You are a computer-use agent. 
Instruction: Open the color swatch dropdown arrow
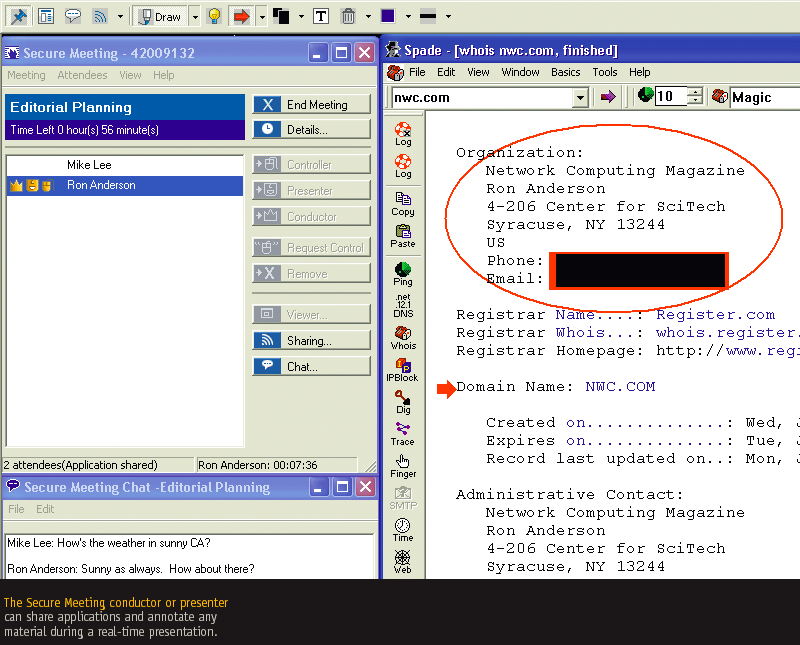click(x=408, y=16)
